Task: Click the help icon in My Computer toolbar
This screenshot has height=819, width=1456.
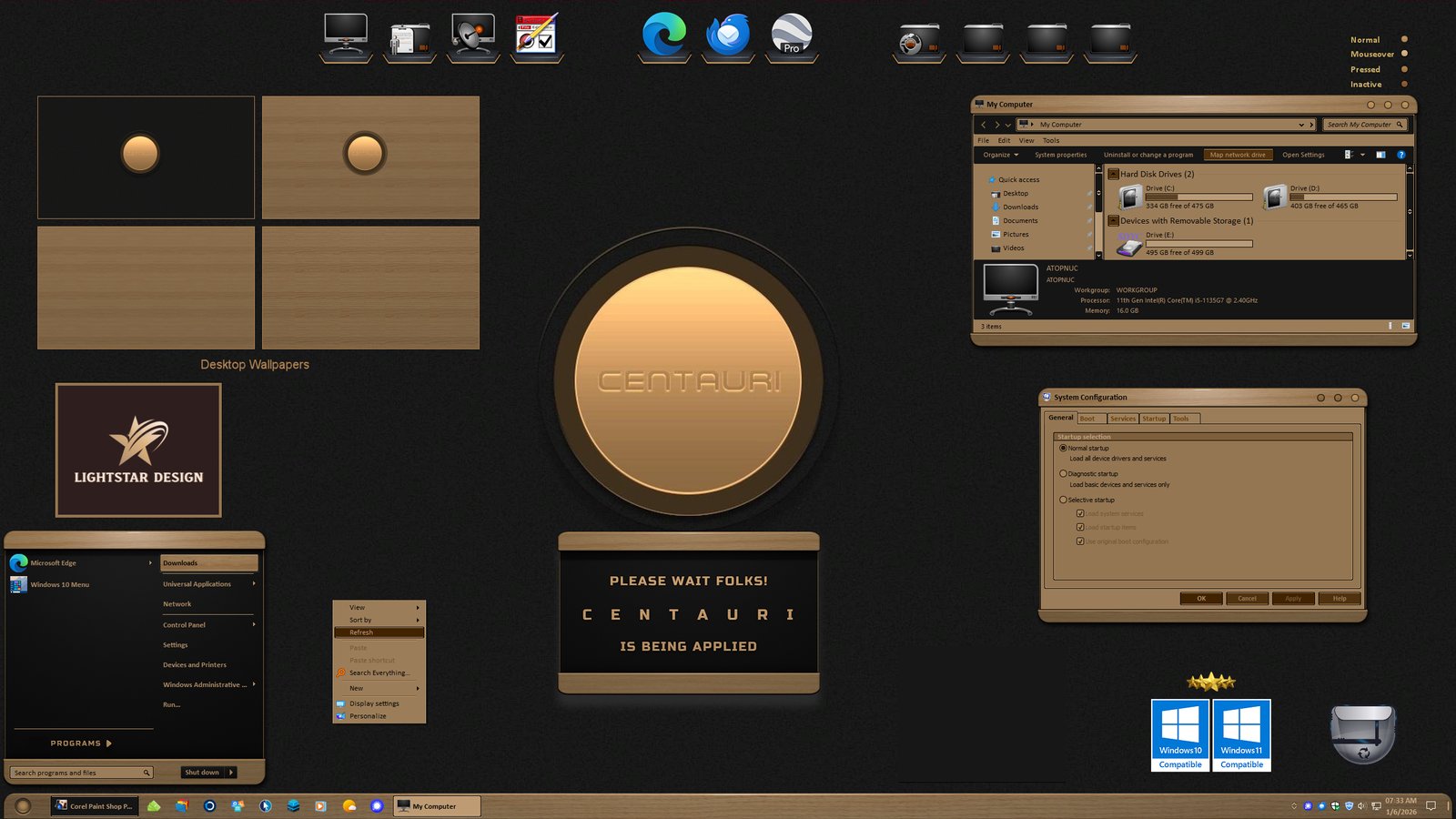Action: coord(1401,155)
